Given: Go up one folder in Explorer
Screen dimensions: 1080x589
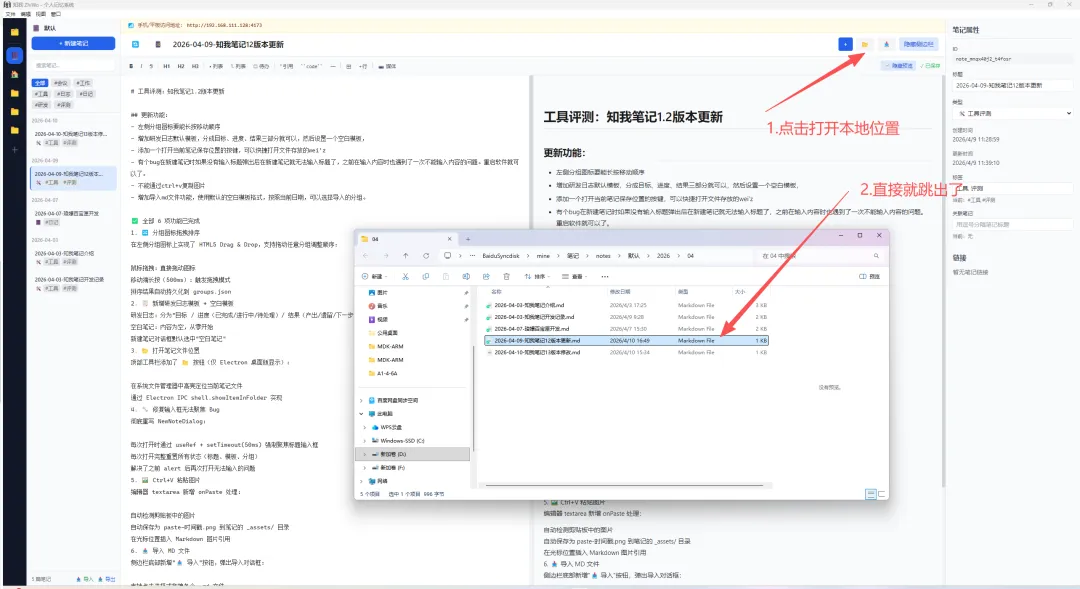Looking at the screenshot, I should click(406, 256).
